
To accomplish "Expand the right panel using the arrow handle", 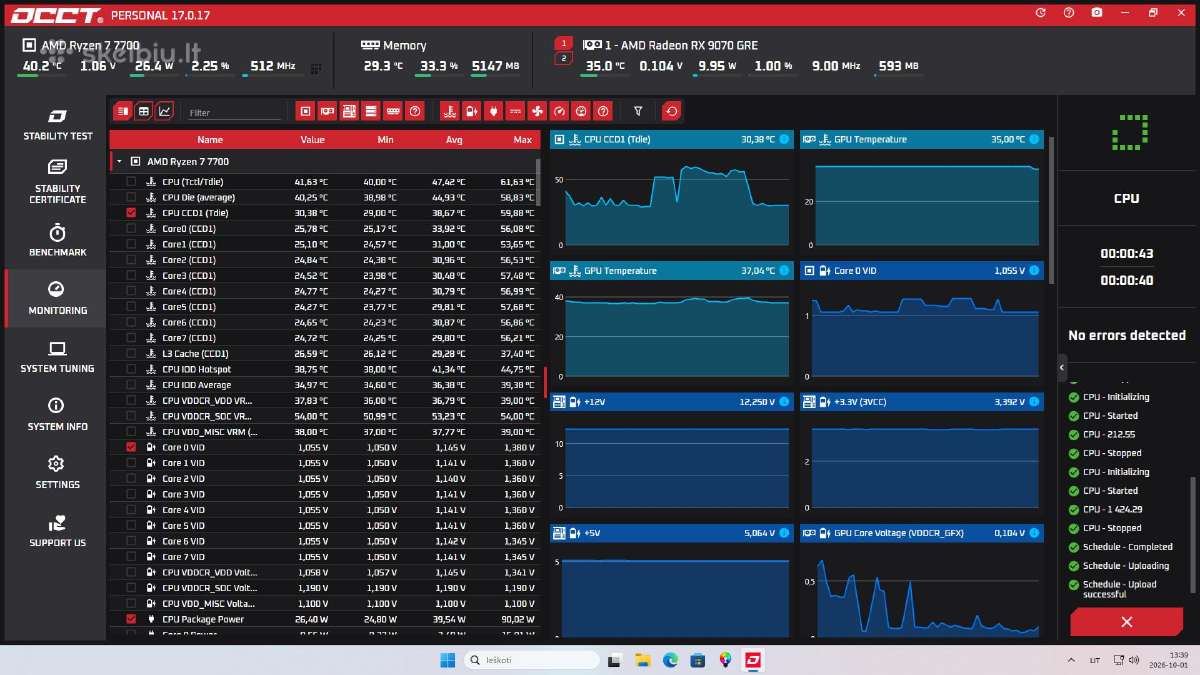I will coord(1062,368).
